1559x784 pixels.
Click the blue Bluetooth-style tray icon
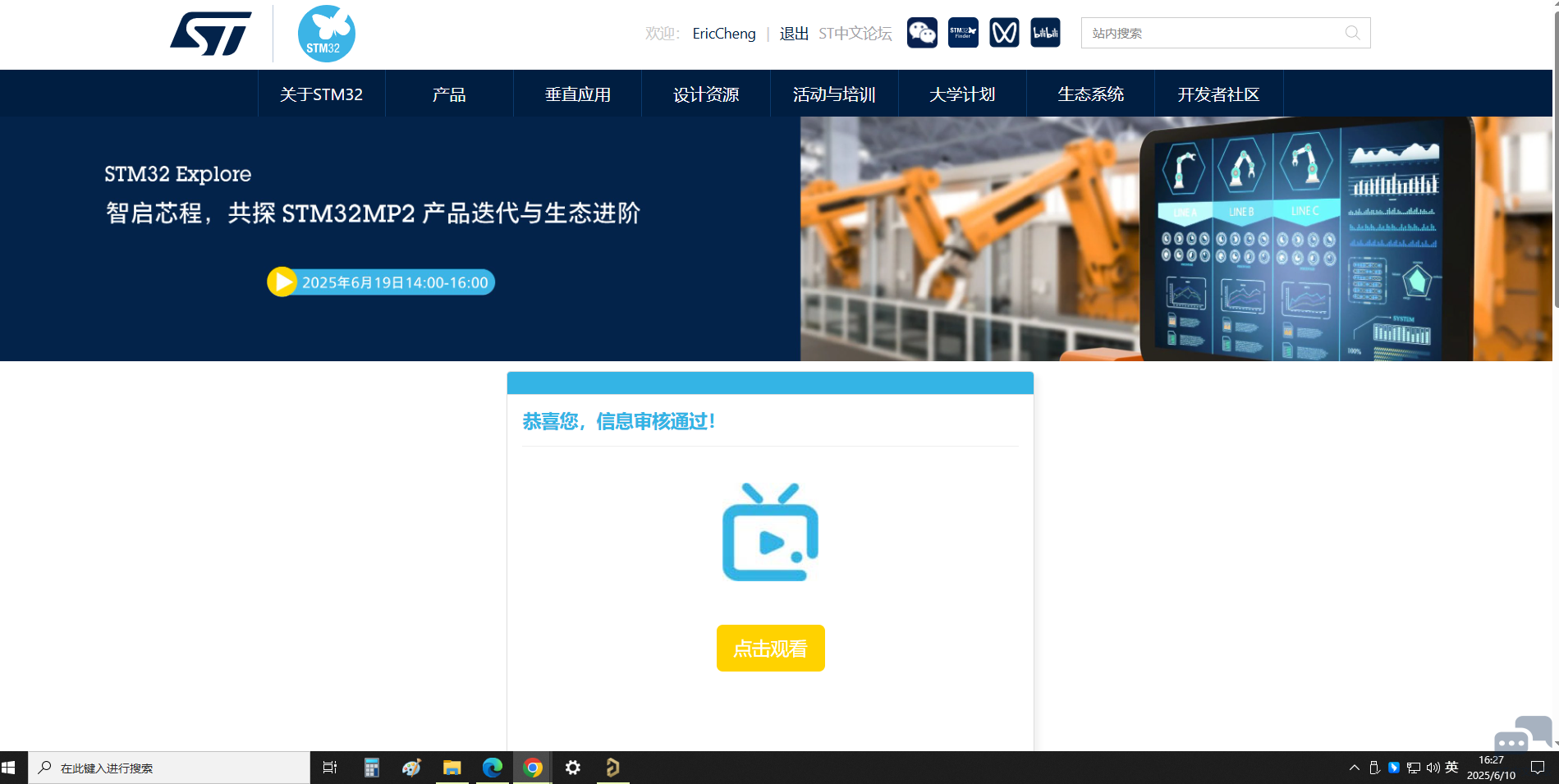click(1394, 768)
